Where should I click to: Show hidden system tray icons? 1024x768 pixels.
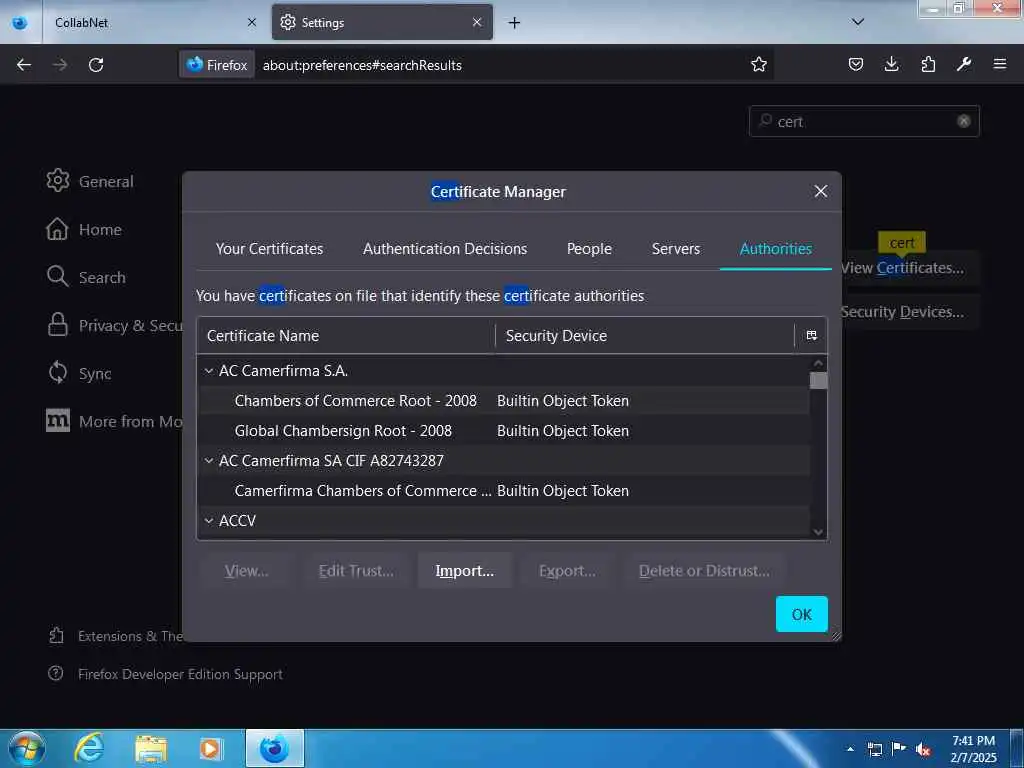pos(850,749)
